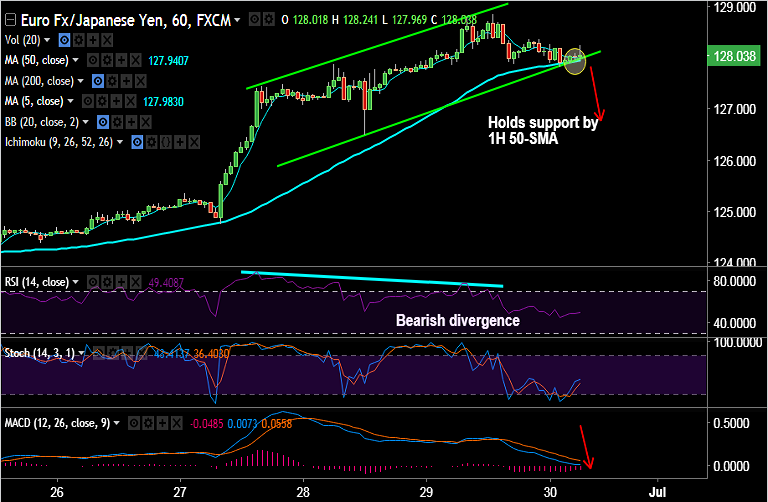Remove Vol (20) indicator with X icon
This screenshot has height=502, width=768.
coord(107,40)
